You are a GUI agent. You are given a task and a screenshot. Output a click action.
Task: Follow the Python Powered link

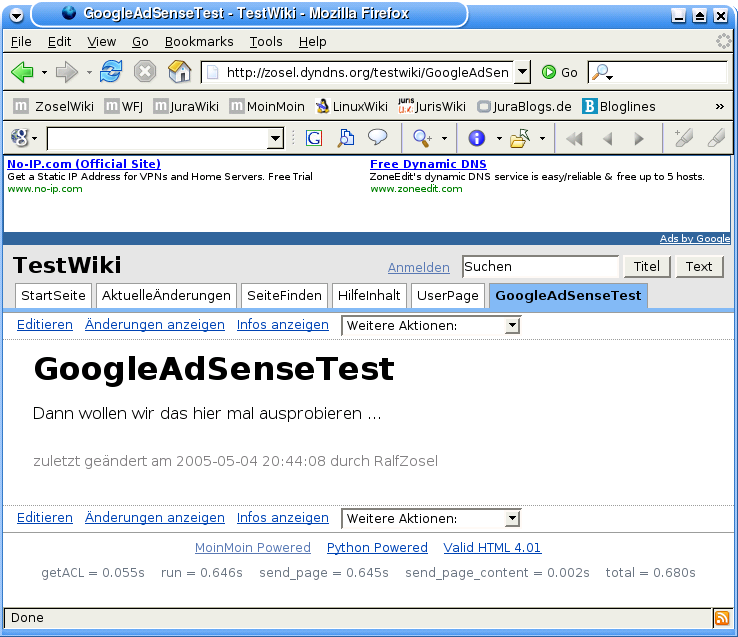tap(377, 548)
